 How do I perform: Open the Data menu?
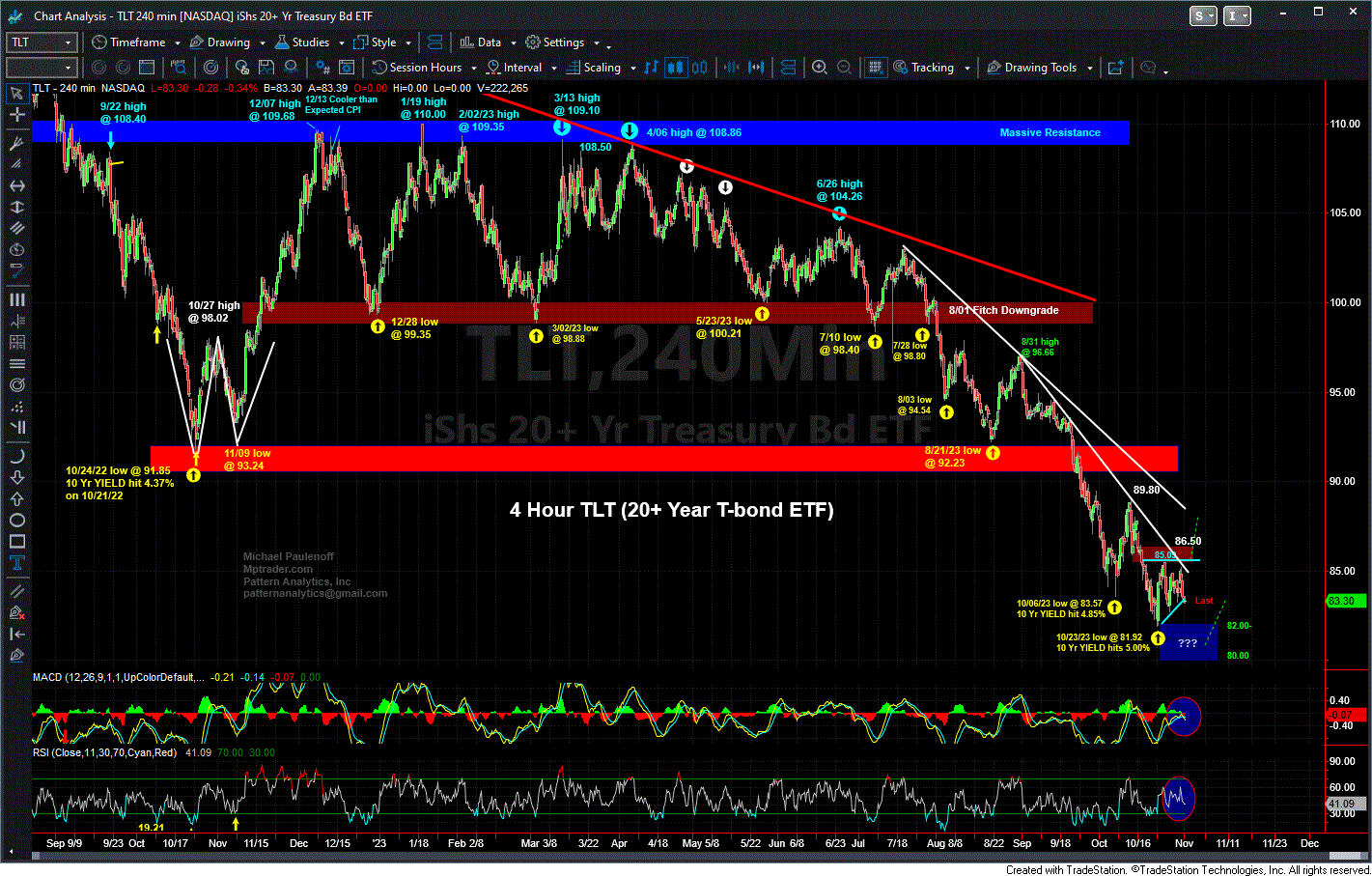(x=480, y=42)
